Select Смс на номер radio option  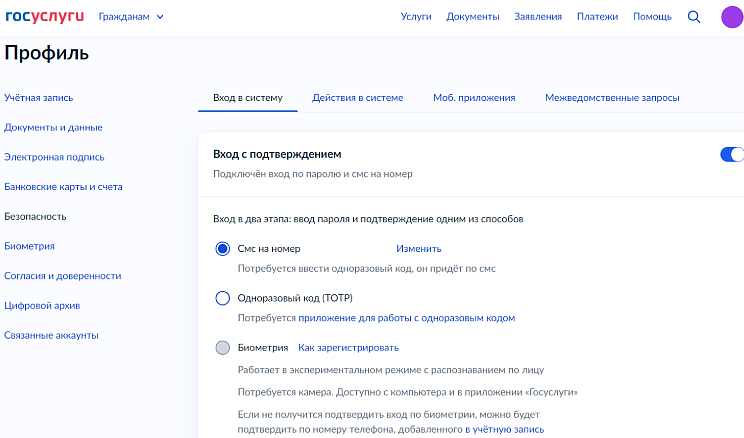[x=223, y=249]
